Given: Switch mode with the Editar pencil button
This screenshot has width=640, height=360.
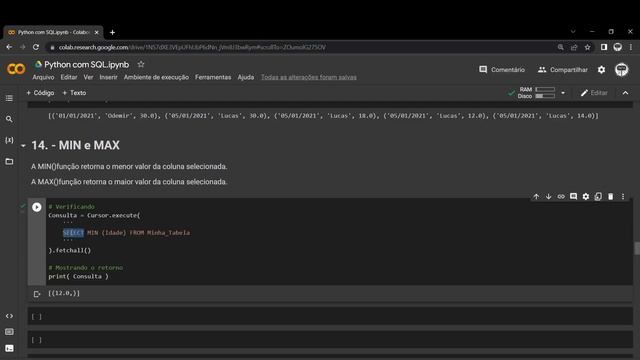Looking at the screenshot, I should click(594, 93).
